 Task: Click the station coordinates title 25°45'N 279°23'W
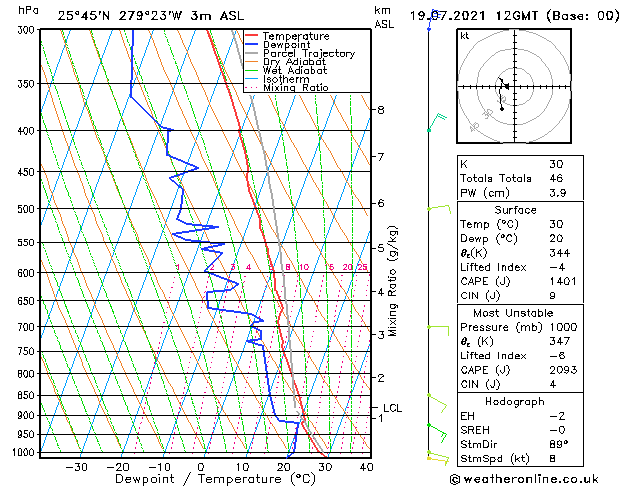[120, 16]
